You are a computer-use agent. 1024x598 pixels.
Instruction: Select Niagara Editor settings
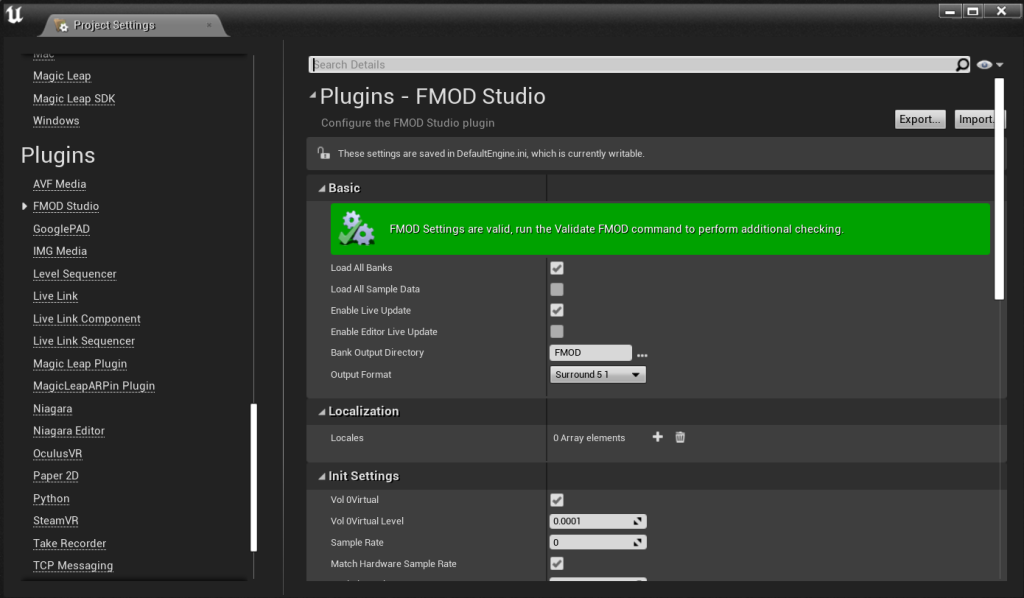coord(69,432)
